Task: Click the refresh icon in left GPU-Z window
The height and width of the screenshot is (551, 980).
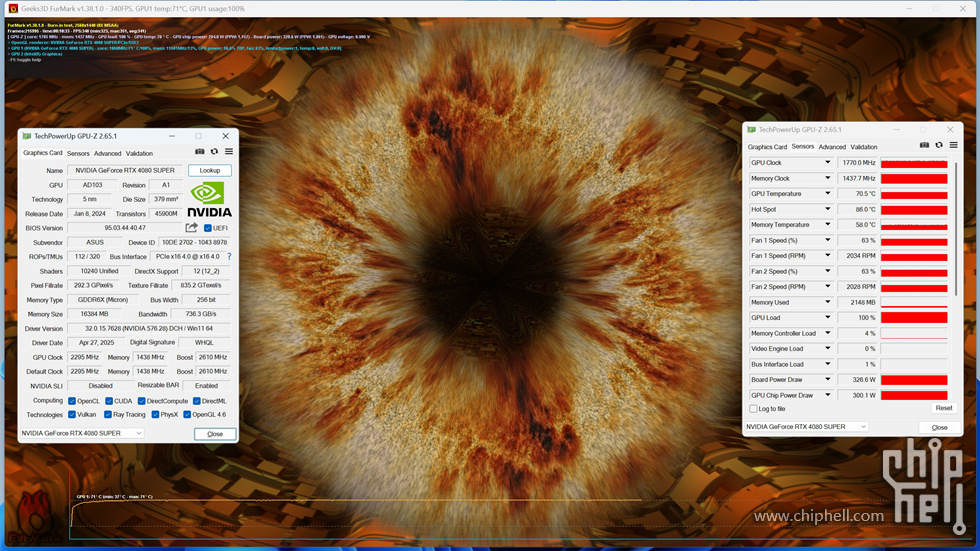Action: (x=214, y=152)
